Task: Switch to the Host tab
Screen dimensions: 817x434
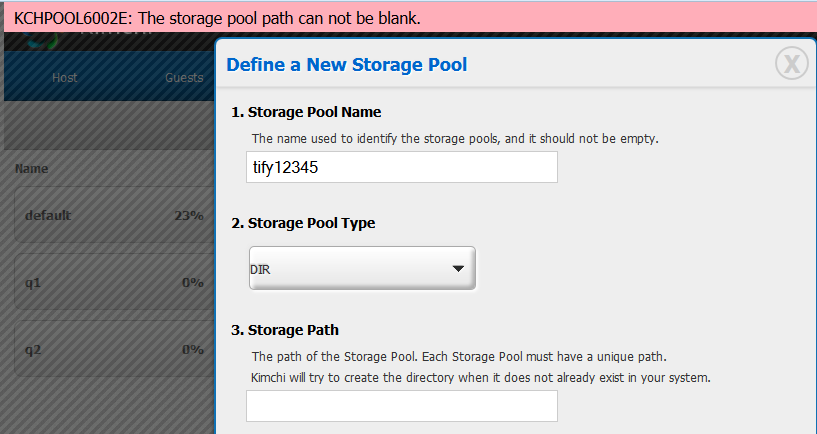Action: (65, 78)
